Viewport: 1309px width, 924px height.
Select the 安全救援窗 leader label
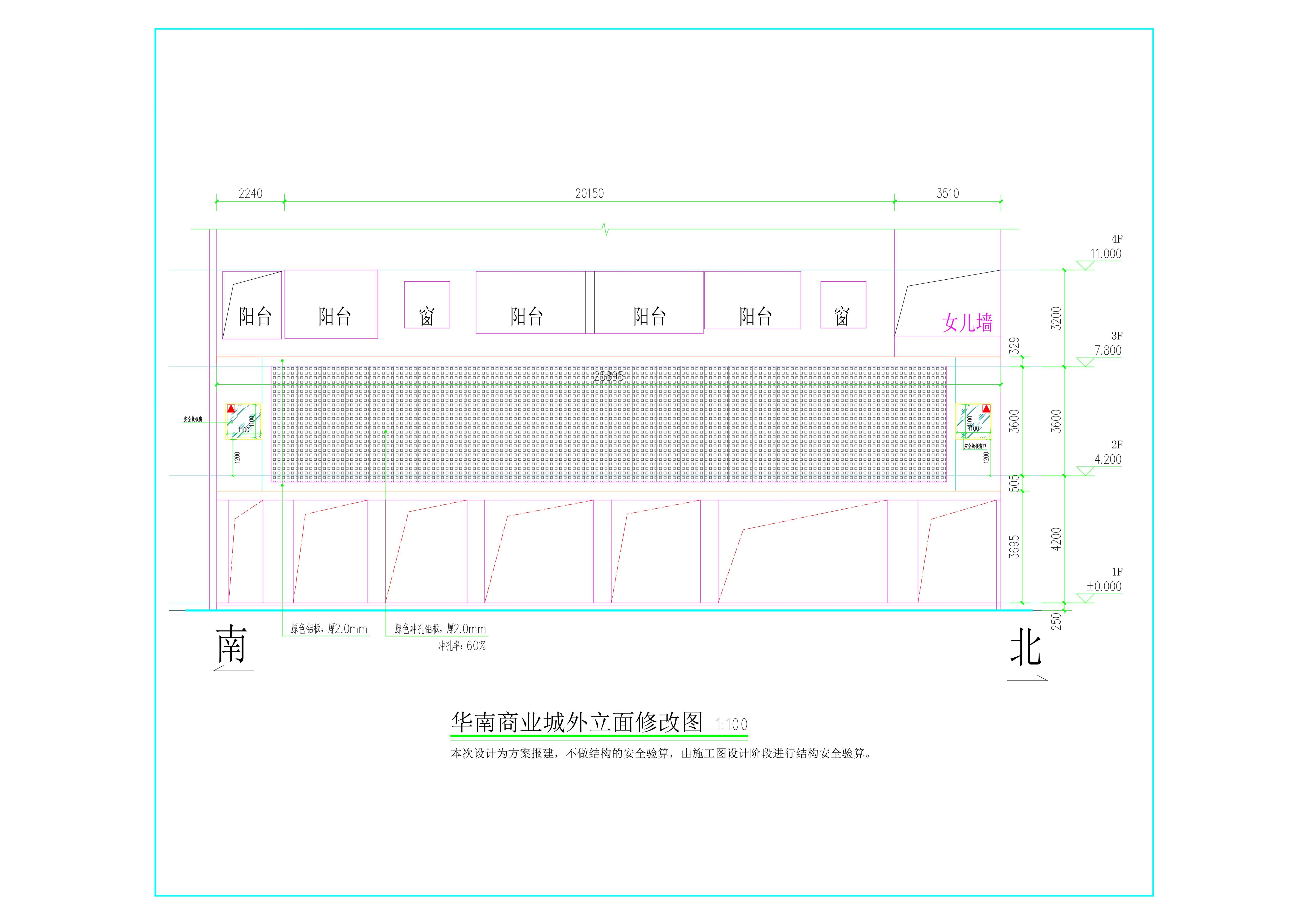(x=193, y=419)
